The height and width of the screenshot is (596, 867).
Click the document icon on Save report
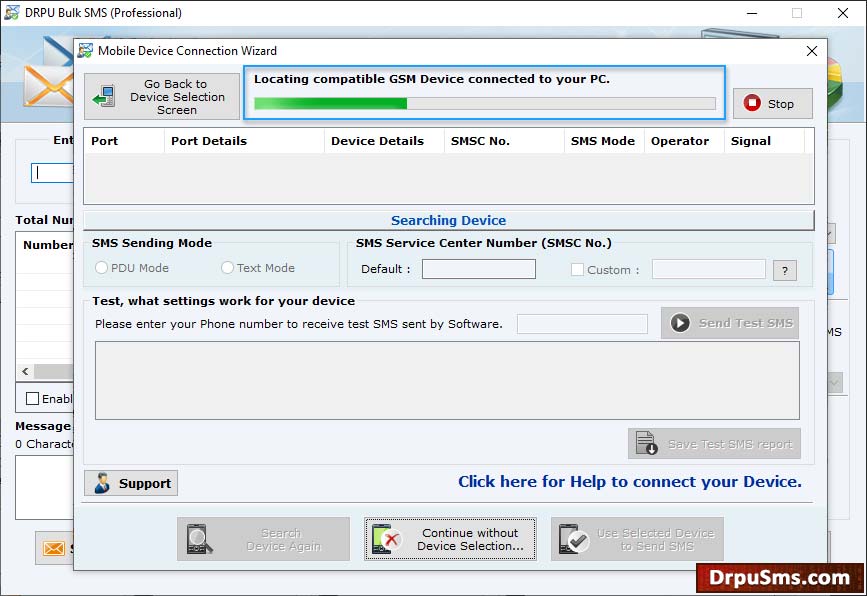click(x=646, y=443)
